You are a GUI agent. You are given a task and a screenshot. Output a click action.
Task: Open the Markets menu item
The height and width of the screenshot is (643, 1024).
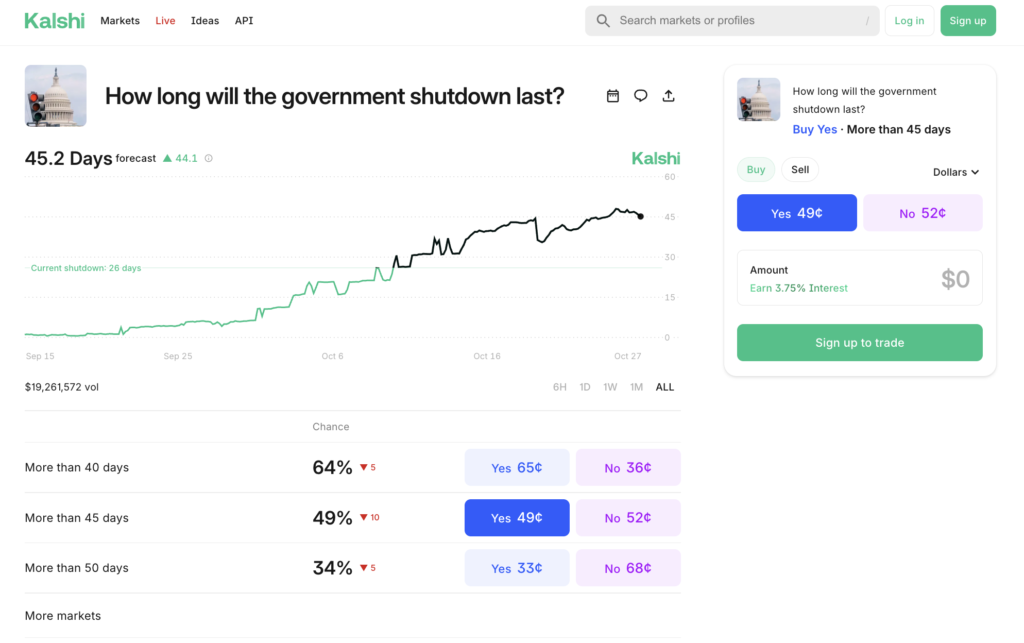(120, 20)
